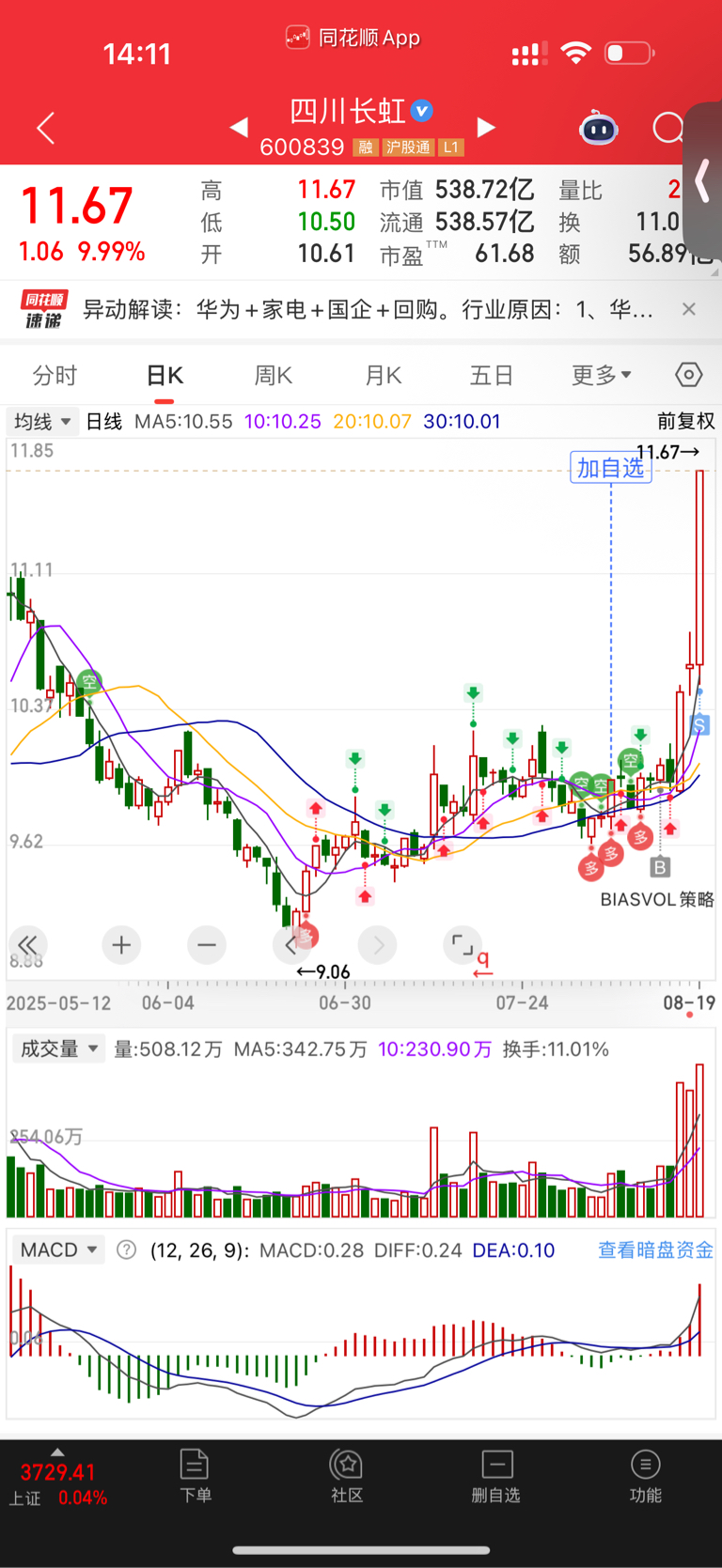Tap the 沪股通 tag
The height and width of the screenshot is (1568, 722).
(408, 147)
